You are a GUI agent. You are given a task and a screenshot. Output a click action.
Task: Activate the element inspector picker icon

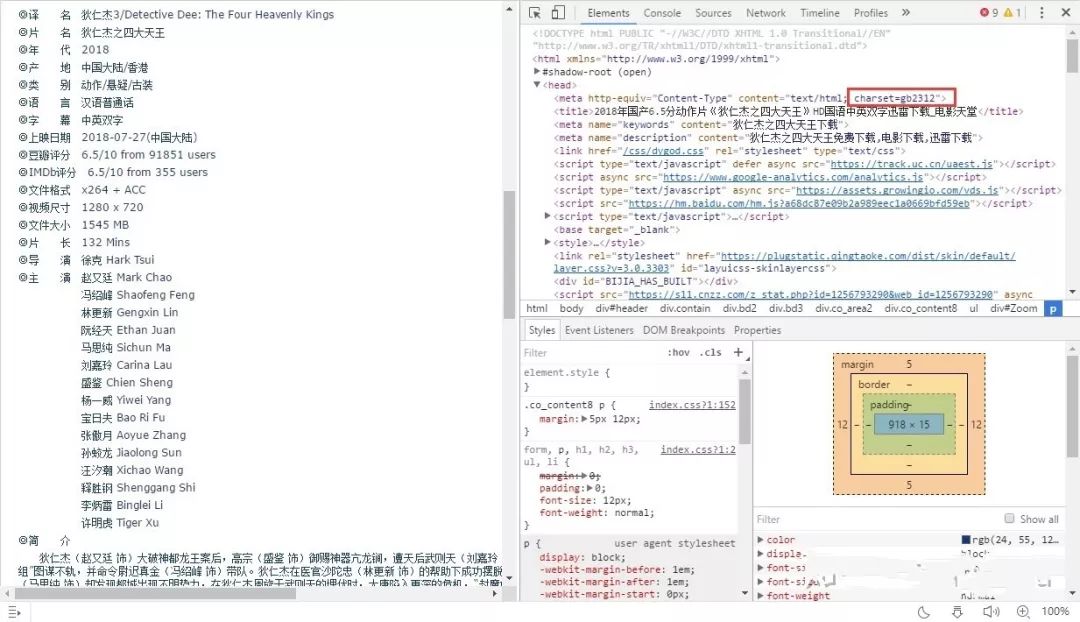[534, 12]
